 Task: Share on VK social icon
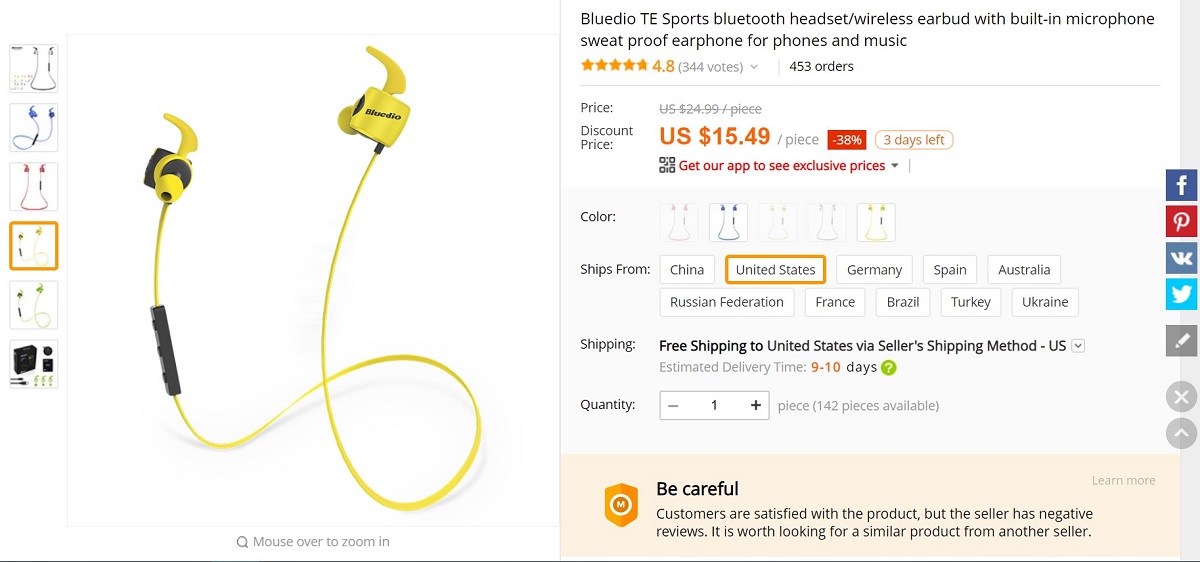tap(1181, 258)
